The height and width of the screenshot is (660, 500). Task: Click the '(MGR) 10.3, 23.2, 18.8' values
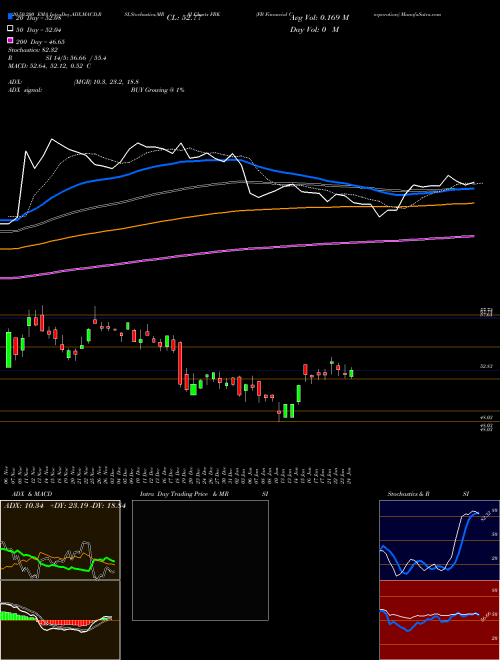coord(106,82)
